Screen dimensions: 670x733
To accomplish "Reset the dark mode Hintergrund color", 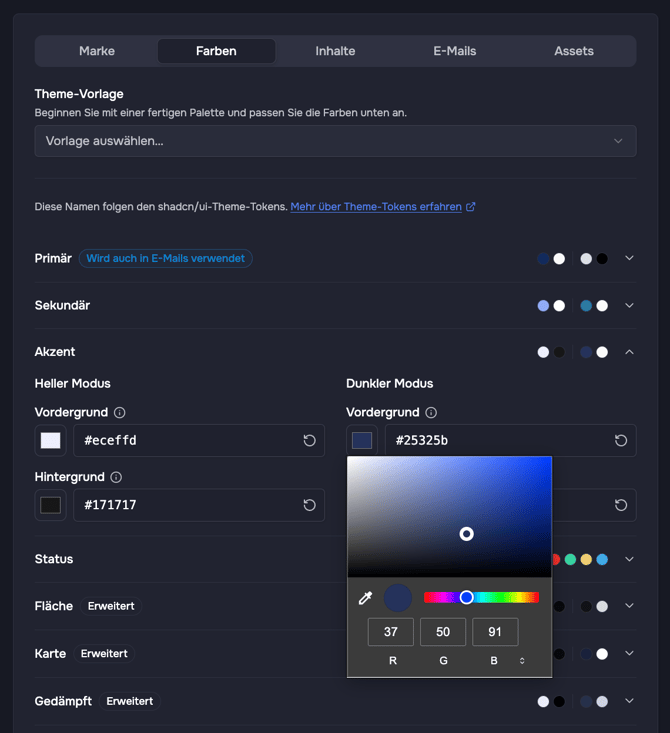I will click(621, 505).
